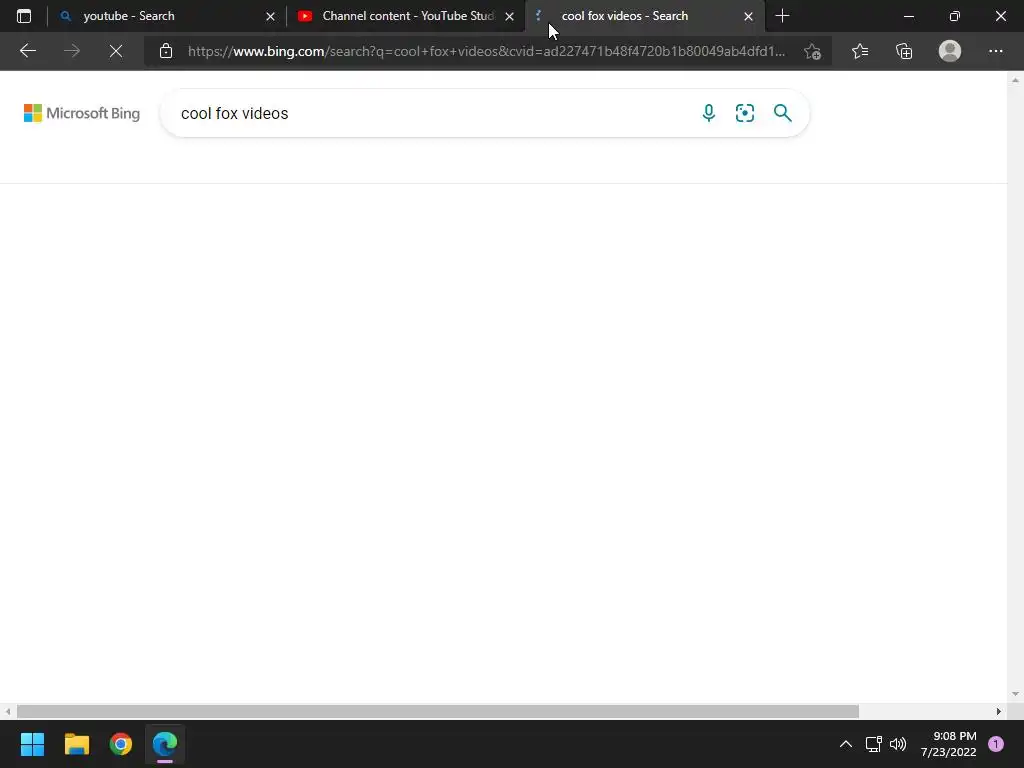Close the youtube - Search tab
The image size is (1024, 768).
click(x=270, y=16)
